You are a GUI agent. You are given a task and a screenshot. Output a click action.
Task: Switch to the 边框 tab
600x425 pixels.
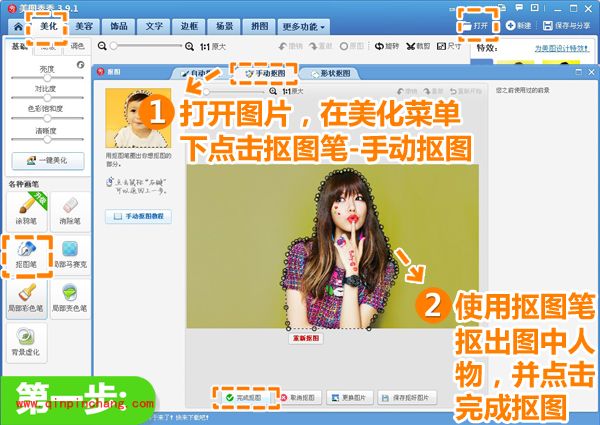click(189, 26)
